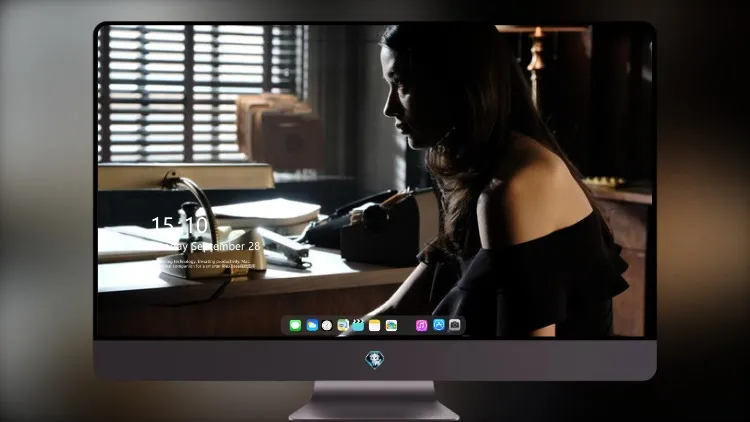Open the Photos gallery app in dock
The image size is (750, 422).
(391, 325)
